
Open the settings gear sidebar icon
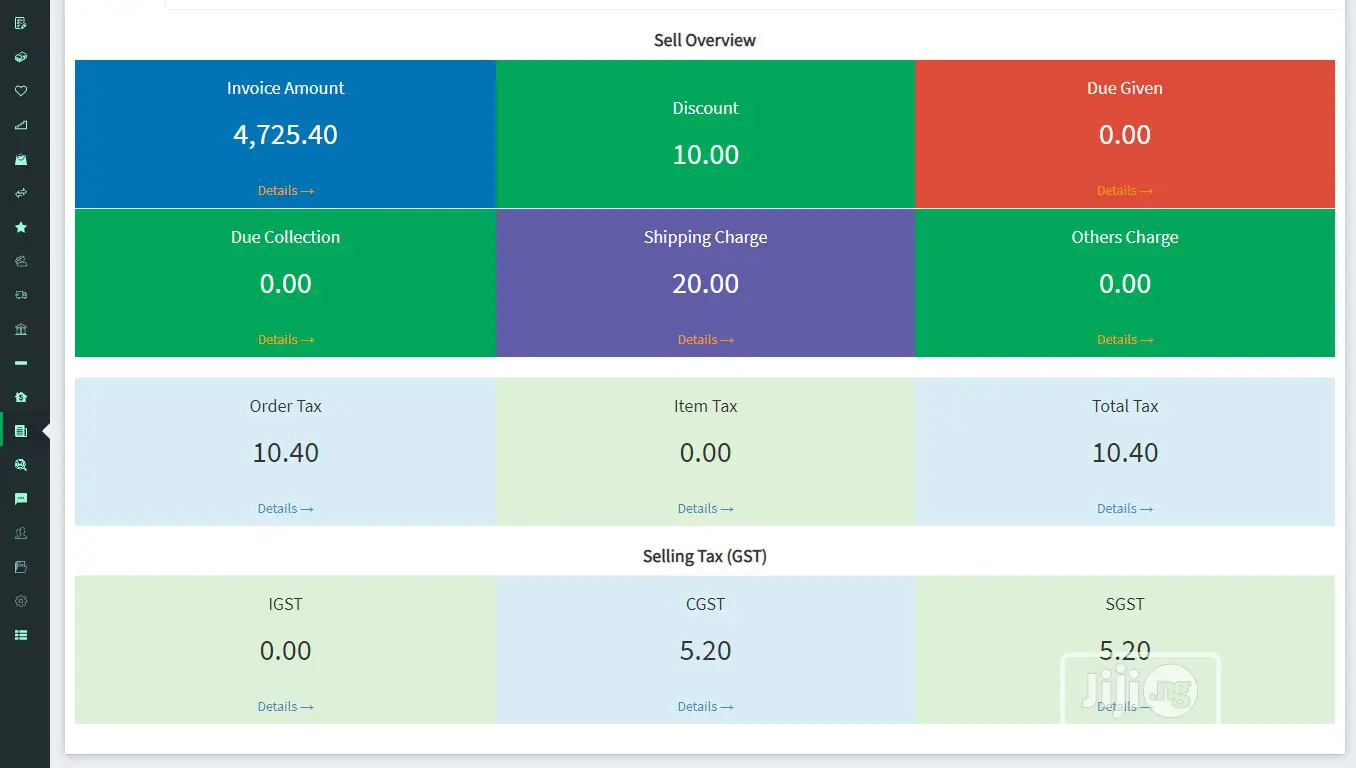click(x=21, y=601)
